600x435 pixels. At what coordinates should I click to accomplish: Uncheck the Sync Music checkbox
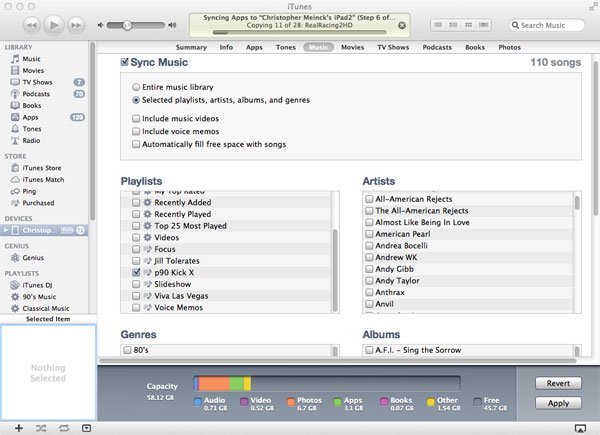(124, 62)
